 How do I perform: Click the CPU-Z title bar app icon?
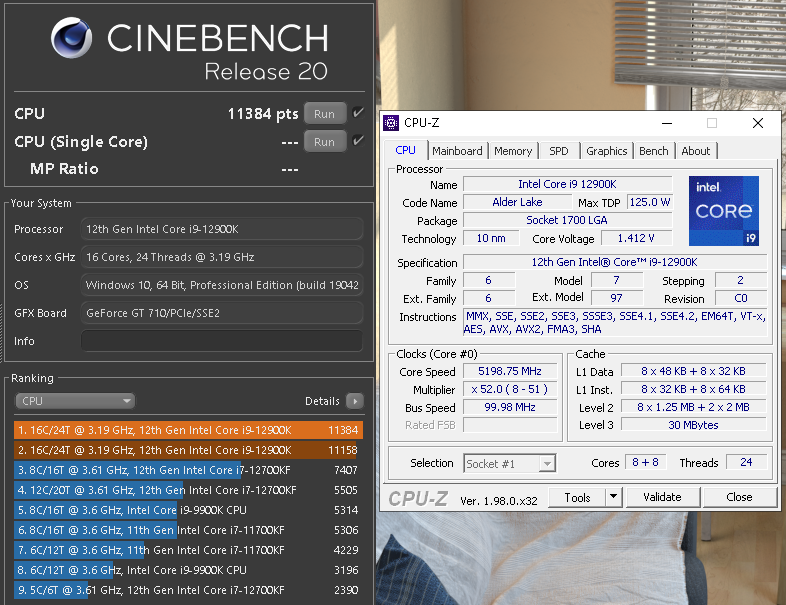click(391, 123)
